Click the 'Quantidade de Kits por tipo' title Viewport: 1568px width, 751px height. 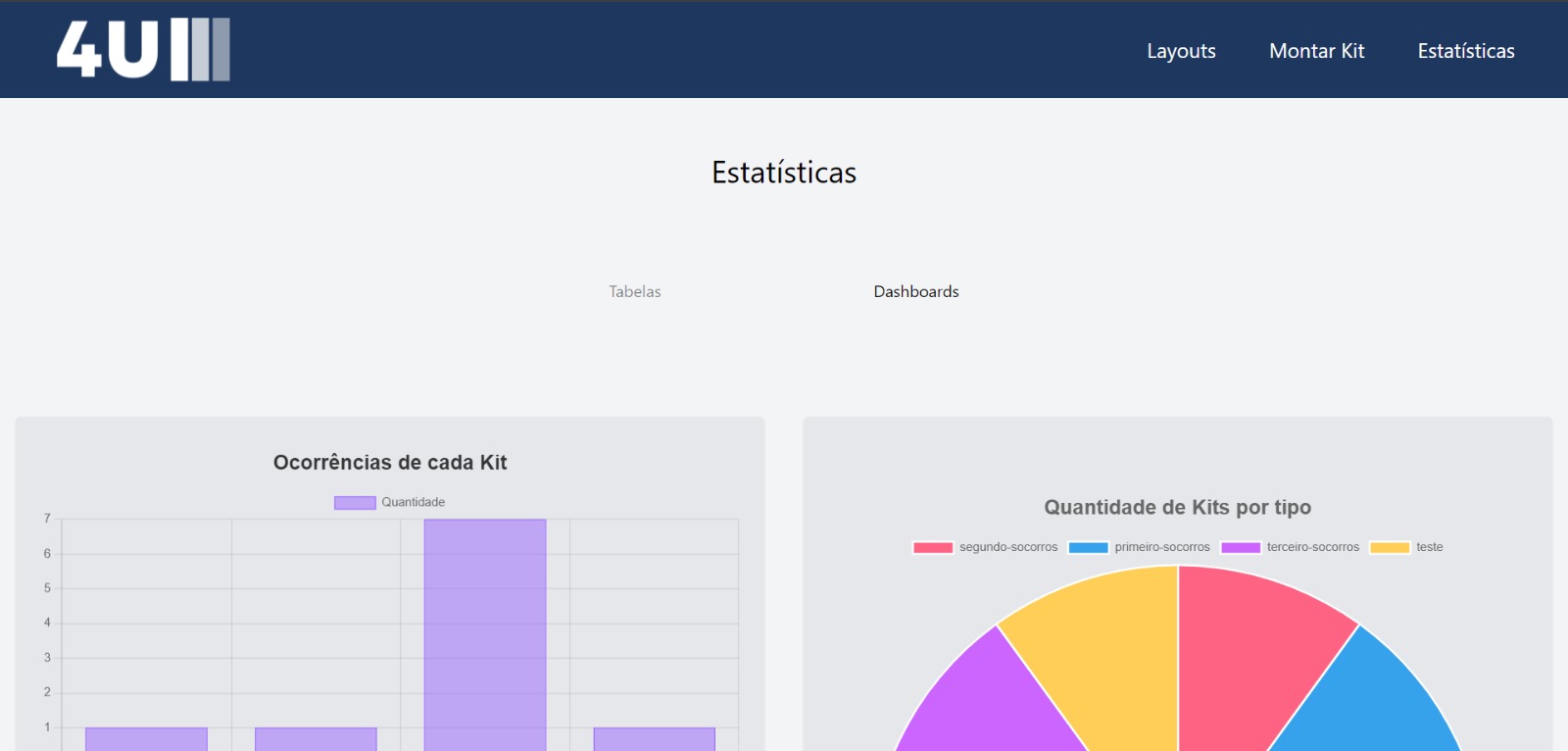pyautogui.click(x=1177, y=507)
